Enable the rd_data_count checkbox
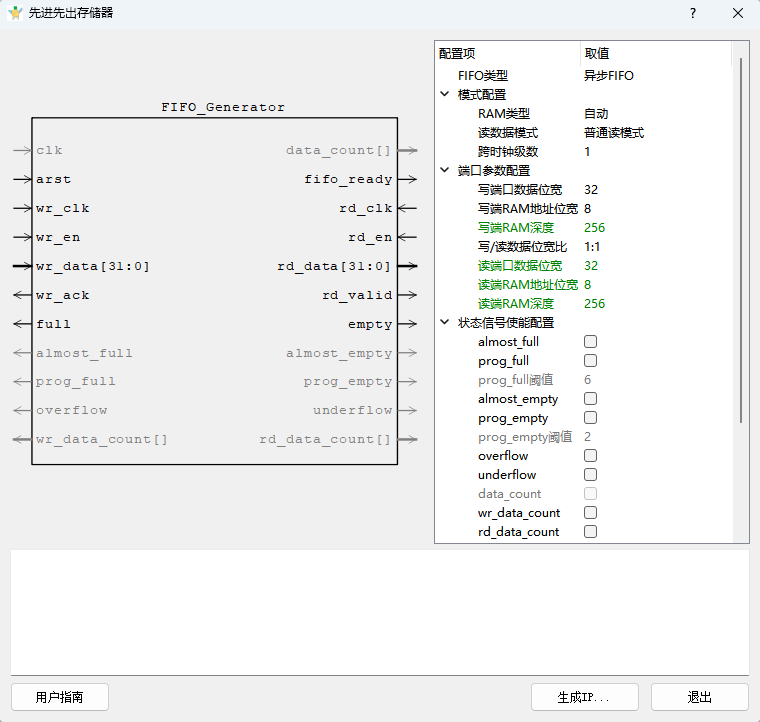760x722 pixels. (590, 532)
